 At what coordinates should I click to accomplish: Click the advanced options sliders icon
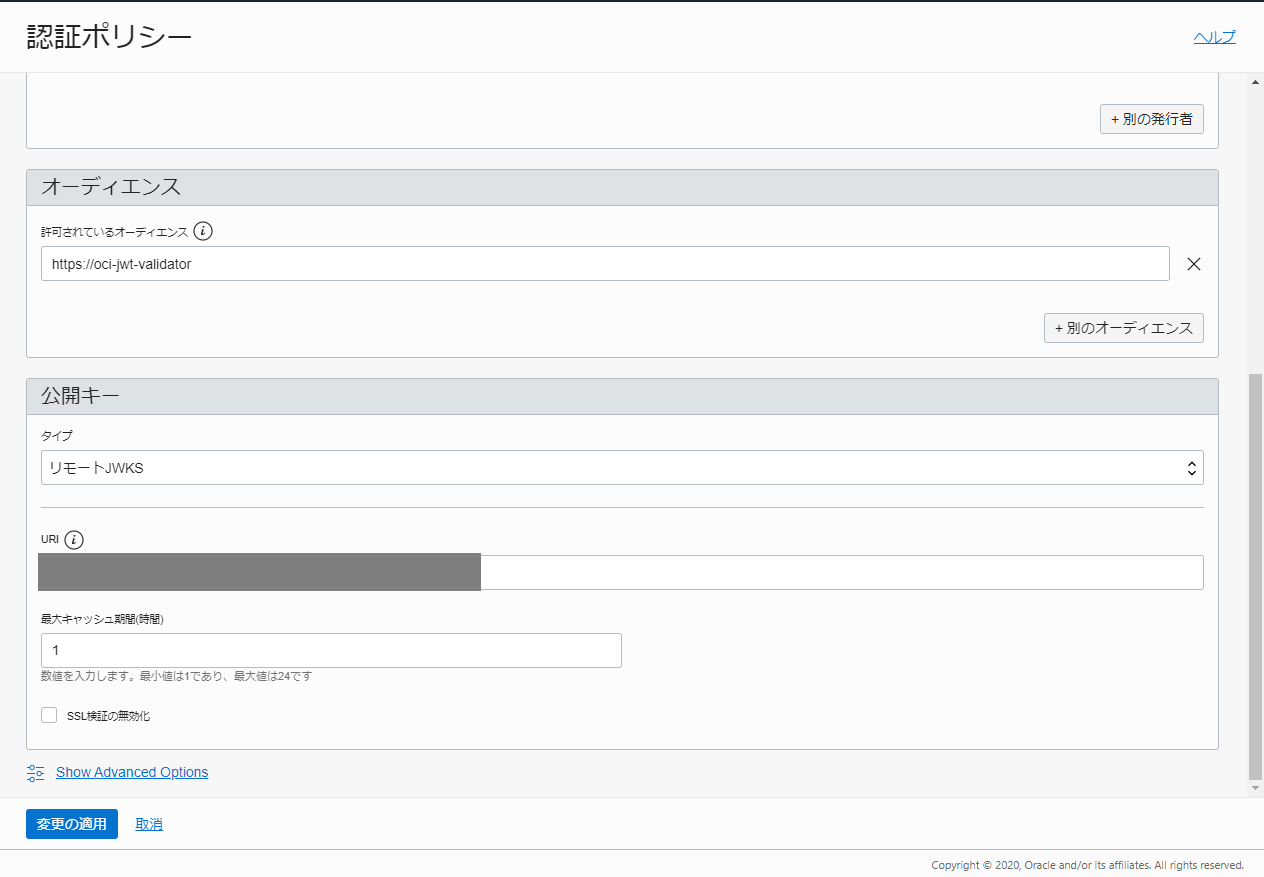pyautogui.click(x=36, y=772)
